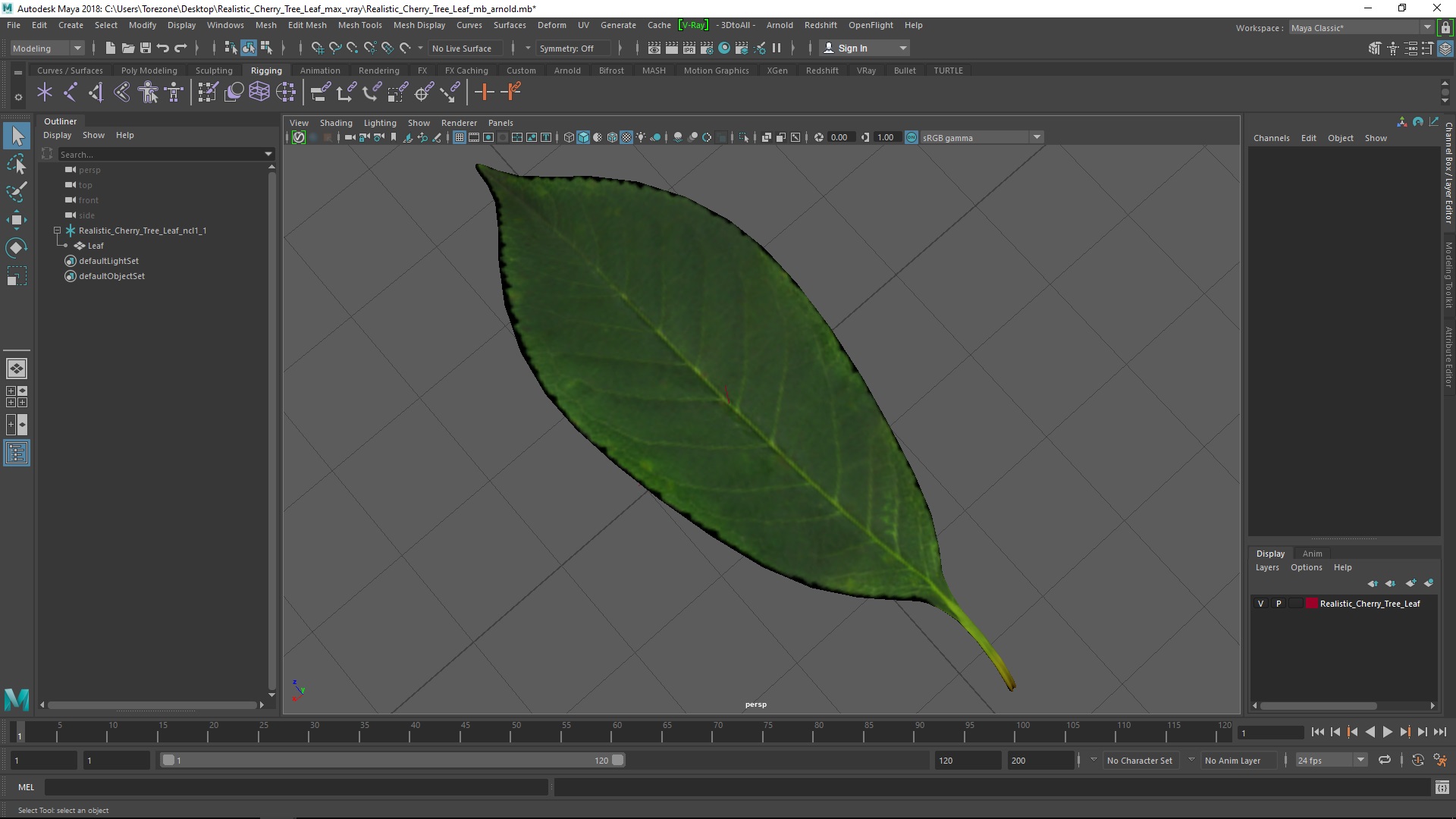
Task: Open the Render Settings icon
Action: click(706, 48)
